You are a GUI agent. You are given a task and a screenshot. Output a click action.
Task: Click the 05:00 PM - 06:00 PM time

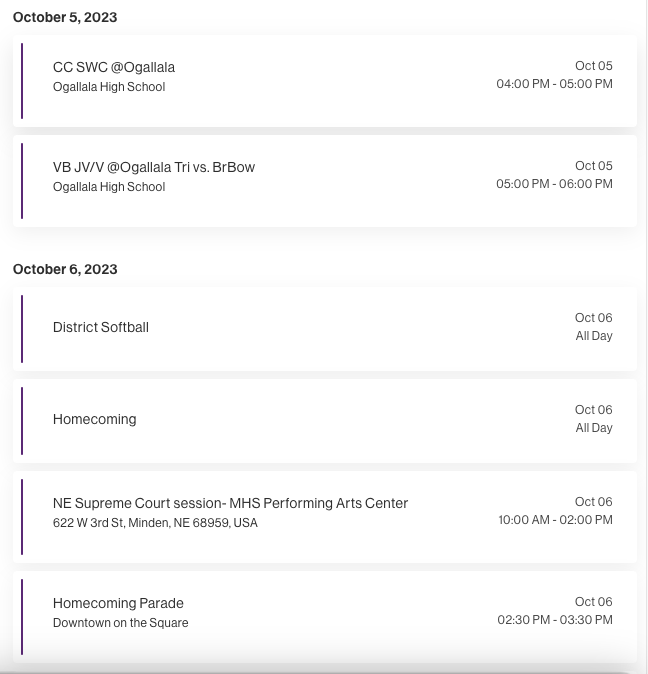[x=554, y=184]
